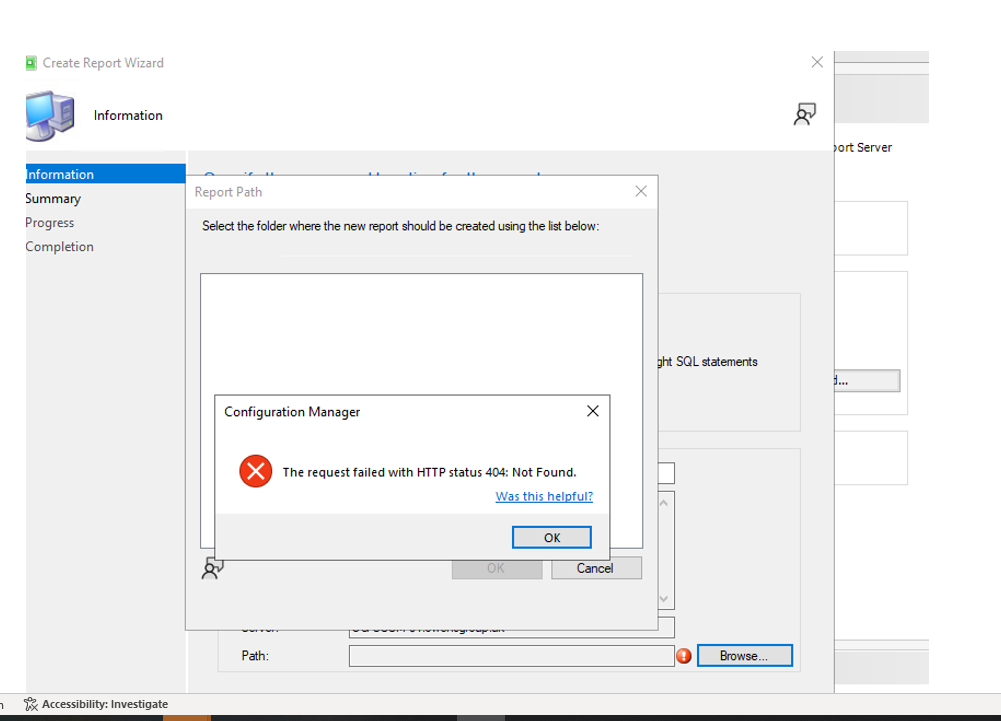Viewport: 1001px width, 721px height.
Task: Click the feedback icon in the wizard header
Action: [804, 114]
